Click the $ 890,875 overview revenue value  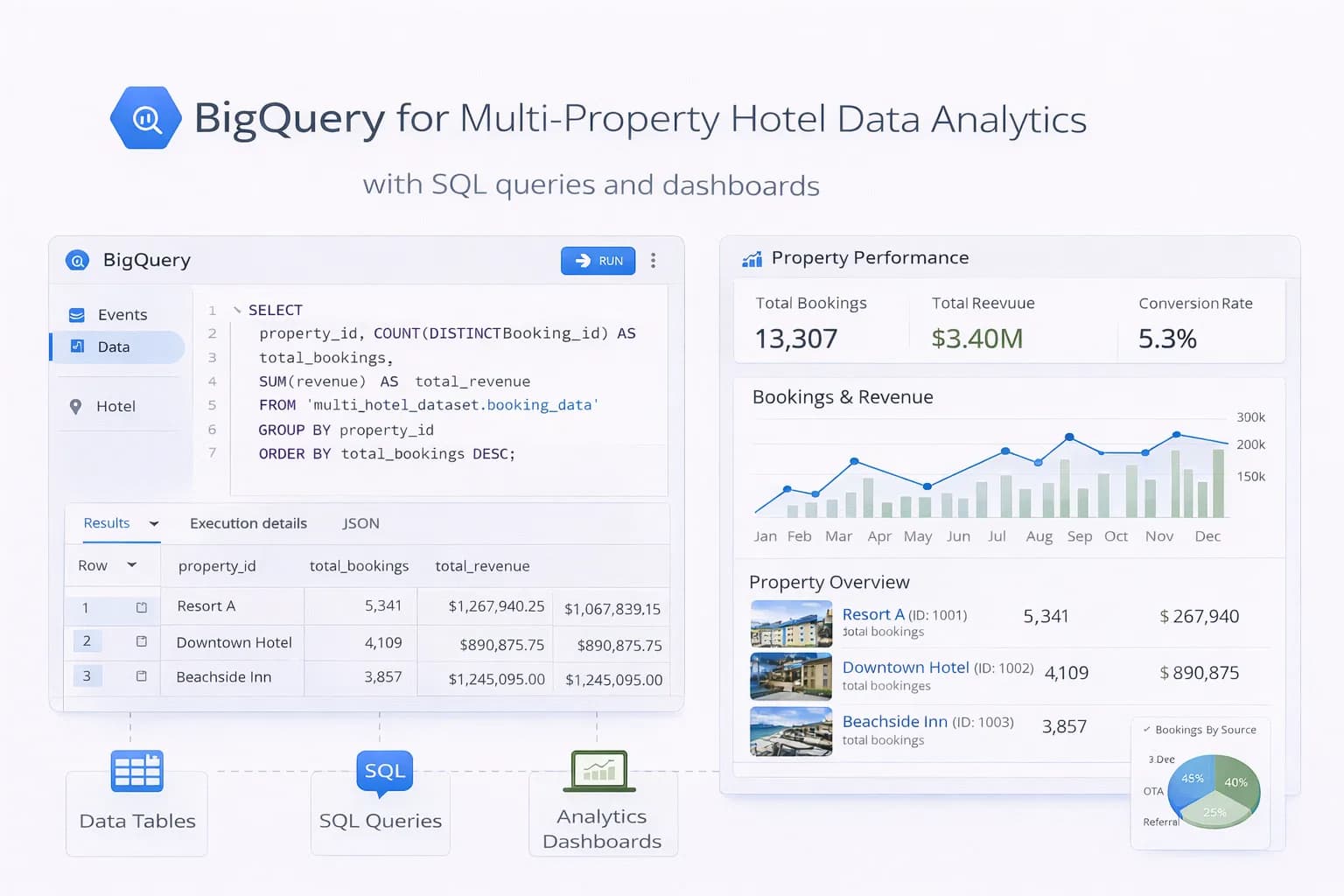1199,673
